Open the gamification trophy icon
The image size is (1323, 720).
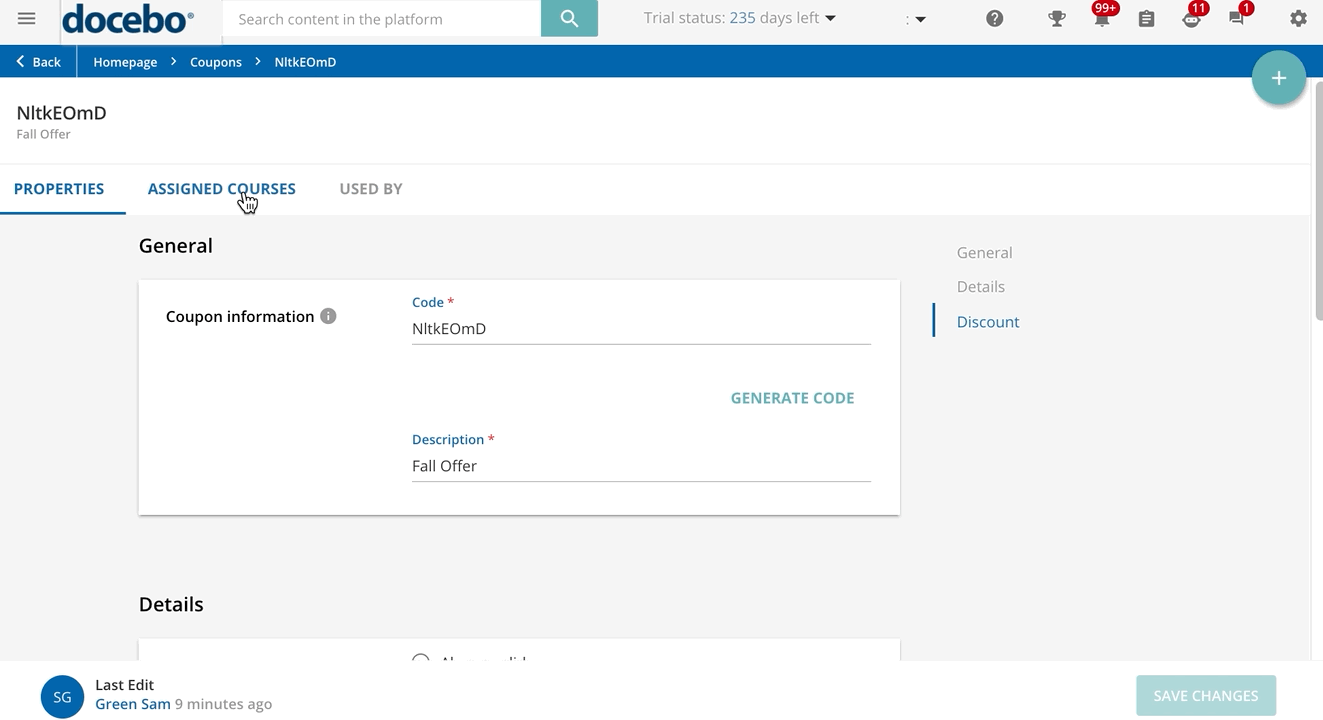tap(1056, 19)
